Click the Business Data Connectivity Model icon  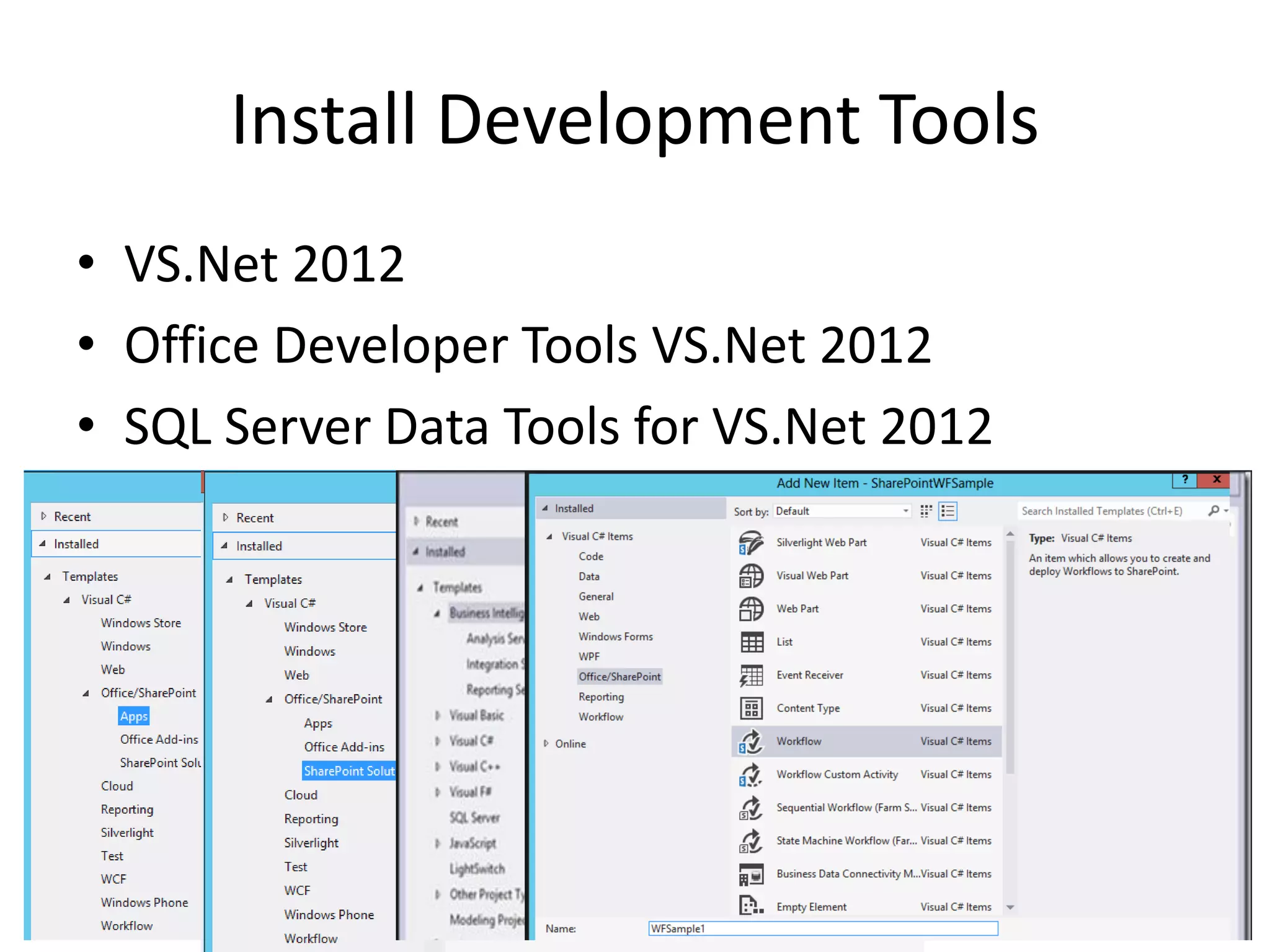point(751,874)
